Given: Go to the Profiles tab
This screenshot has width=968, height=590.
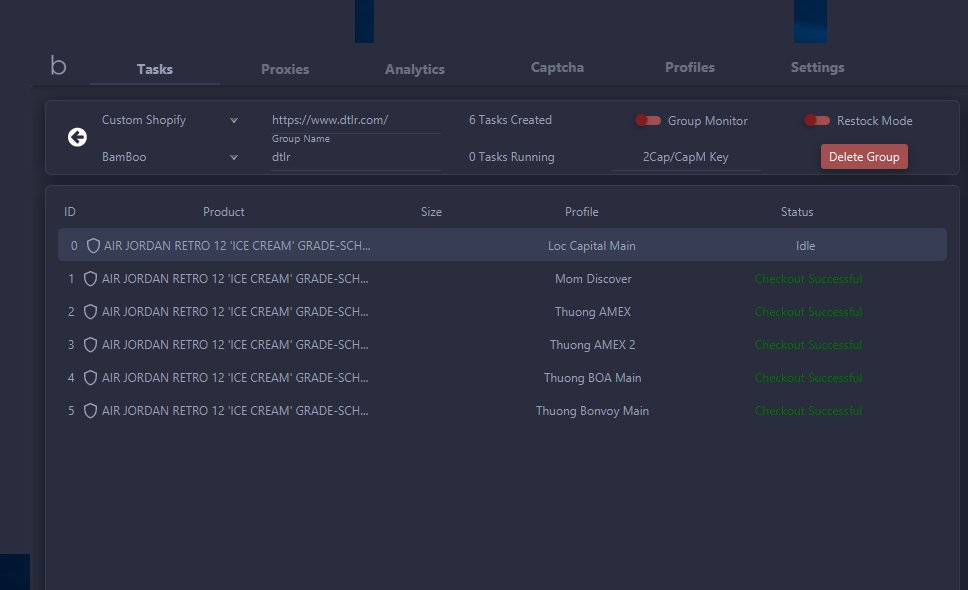Looking at the screenshot, I should pyautogui.click(x=690, y=67).
